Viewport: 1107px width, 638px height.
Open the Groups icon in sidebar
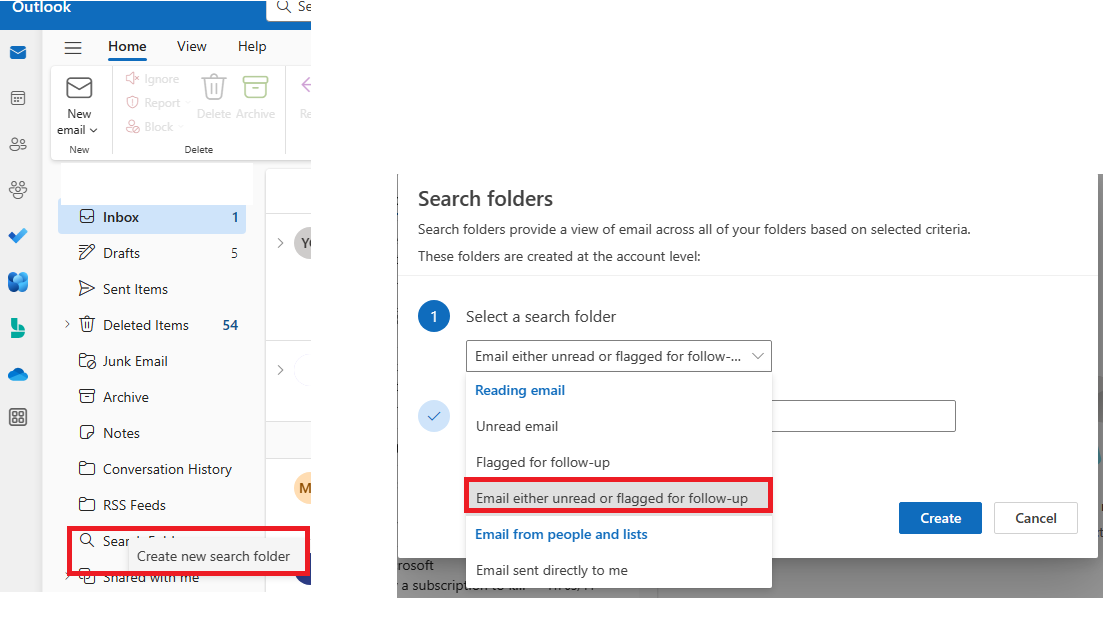tap(18, 189)
